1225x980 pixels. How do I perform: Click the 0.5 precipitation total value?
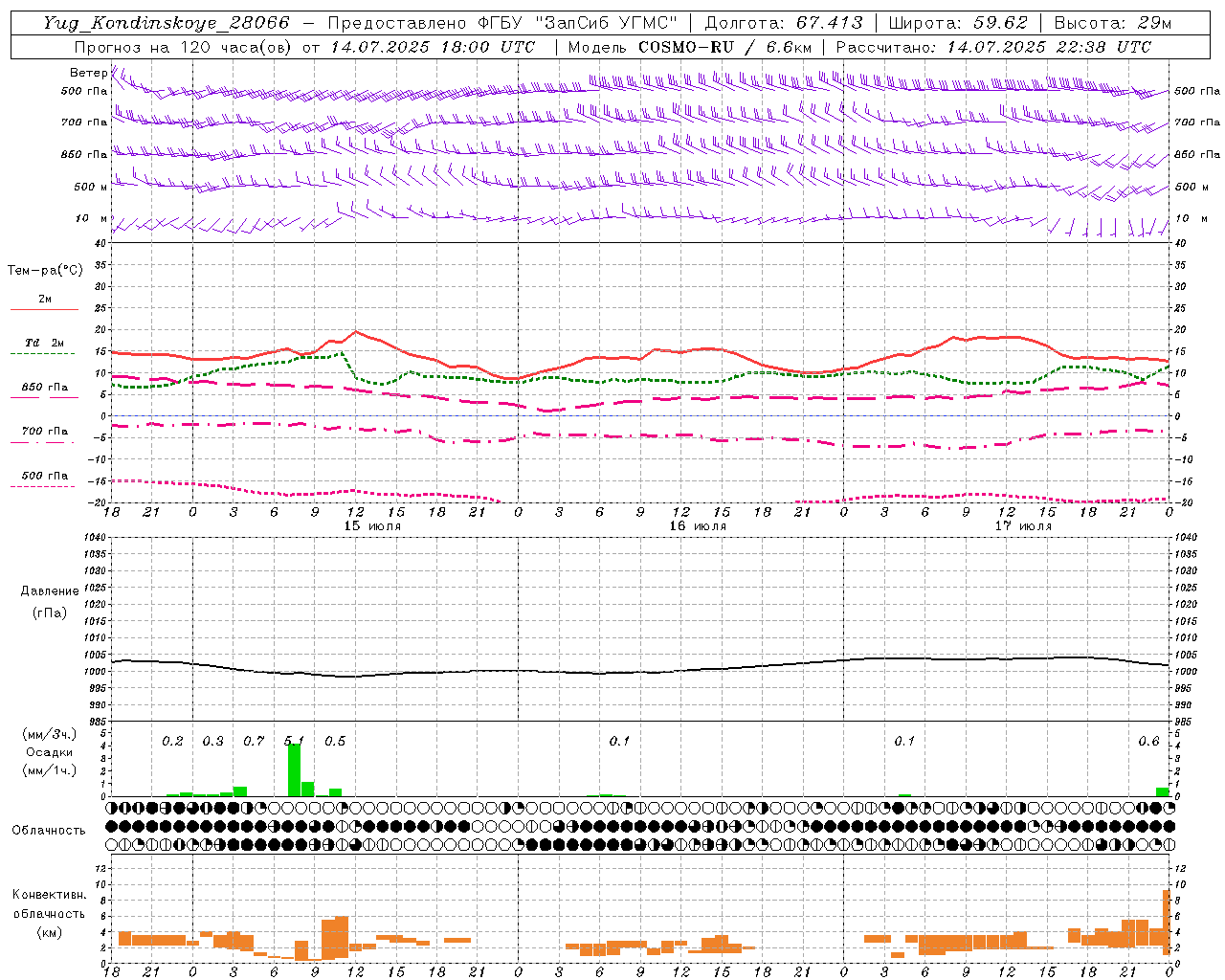coord(335,741)
